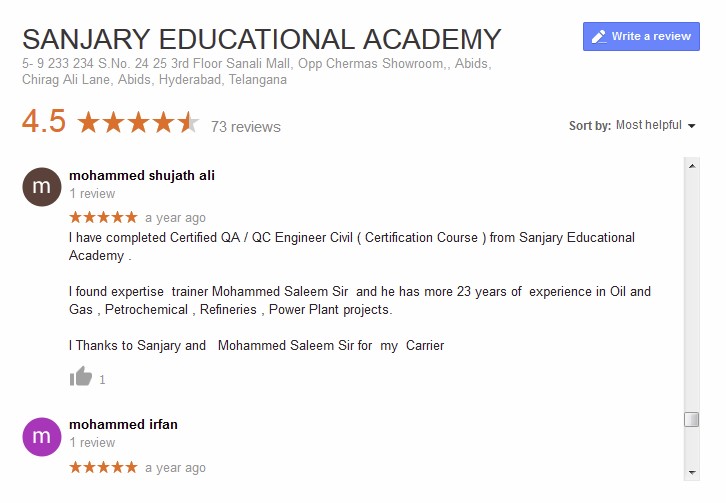Open mohammed shujath ali's profile name
The image size is (726, 503).
pyautogui.click(x=142, y=175)
